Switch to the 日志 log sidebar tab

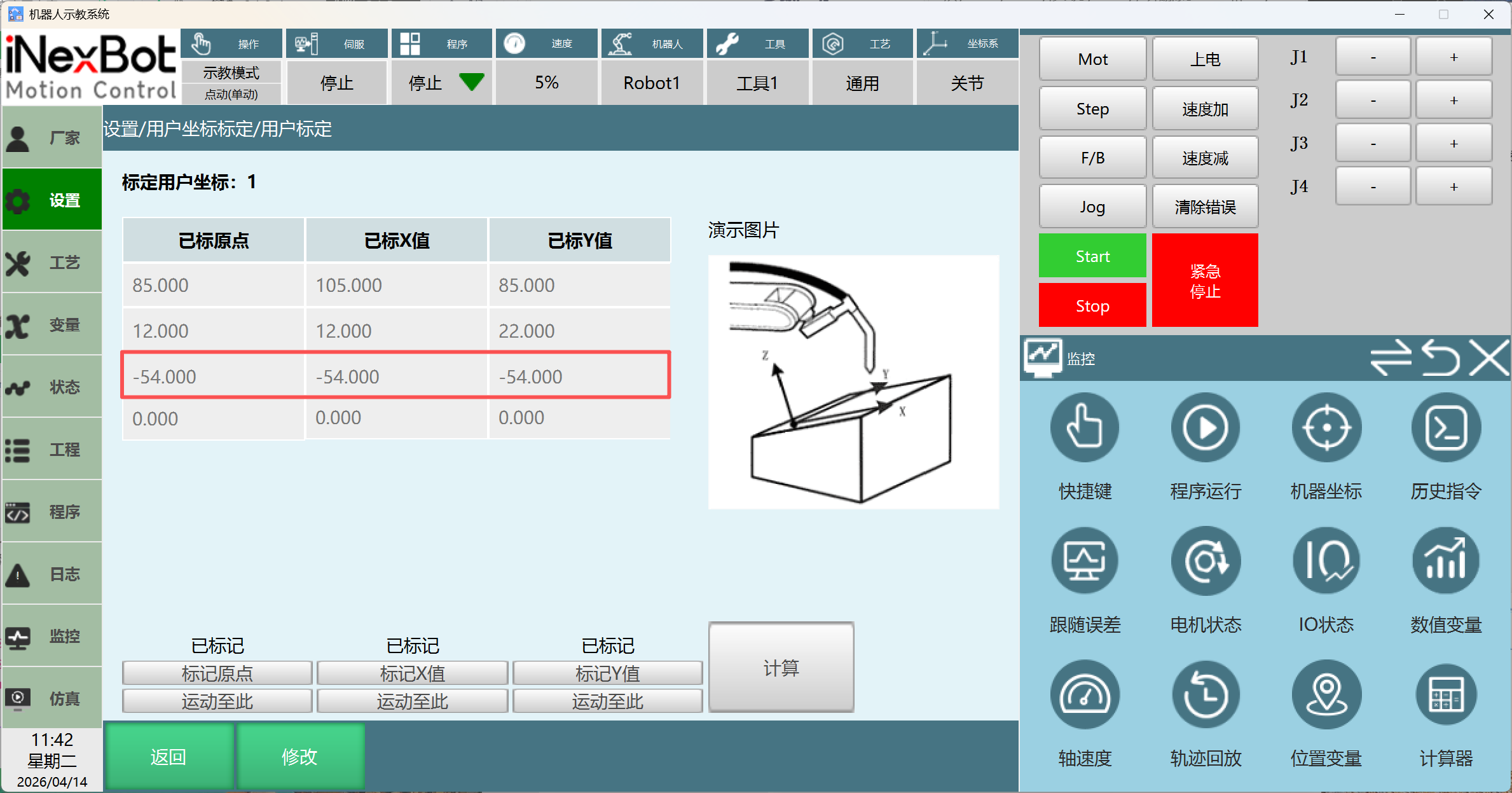pos(52,574)
